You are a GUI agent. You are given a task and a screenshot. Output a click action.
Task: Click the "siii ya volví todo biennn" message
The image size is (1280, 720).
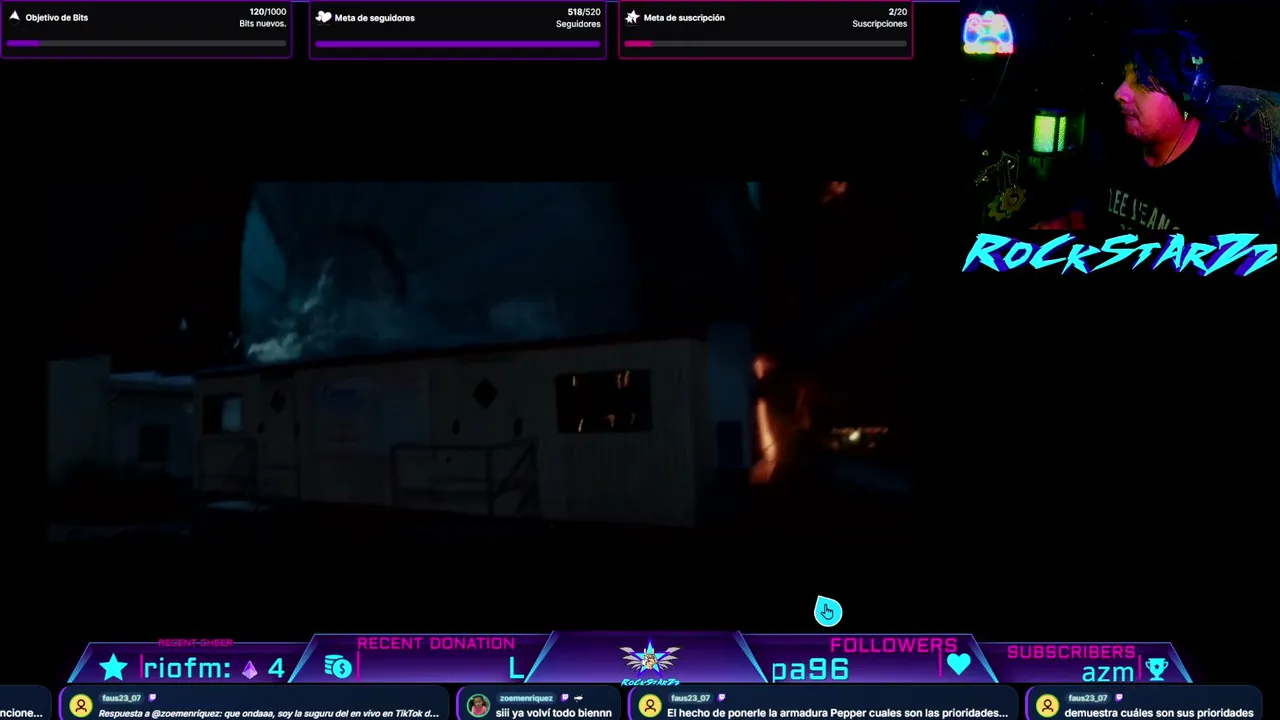(554, 713)
